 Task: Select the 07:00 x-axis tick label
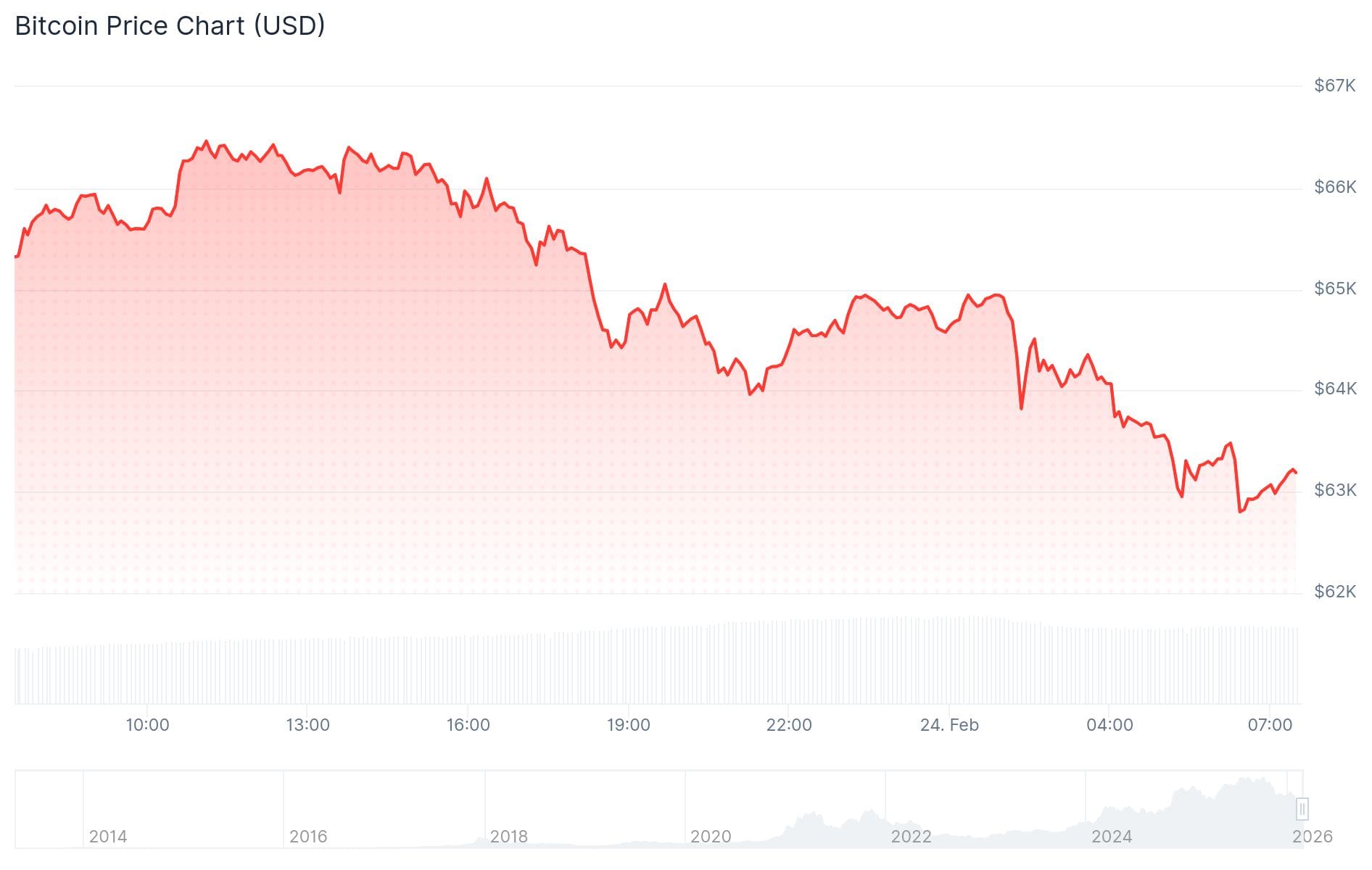[x=1270, y=725]
